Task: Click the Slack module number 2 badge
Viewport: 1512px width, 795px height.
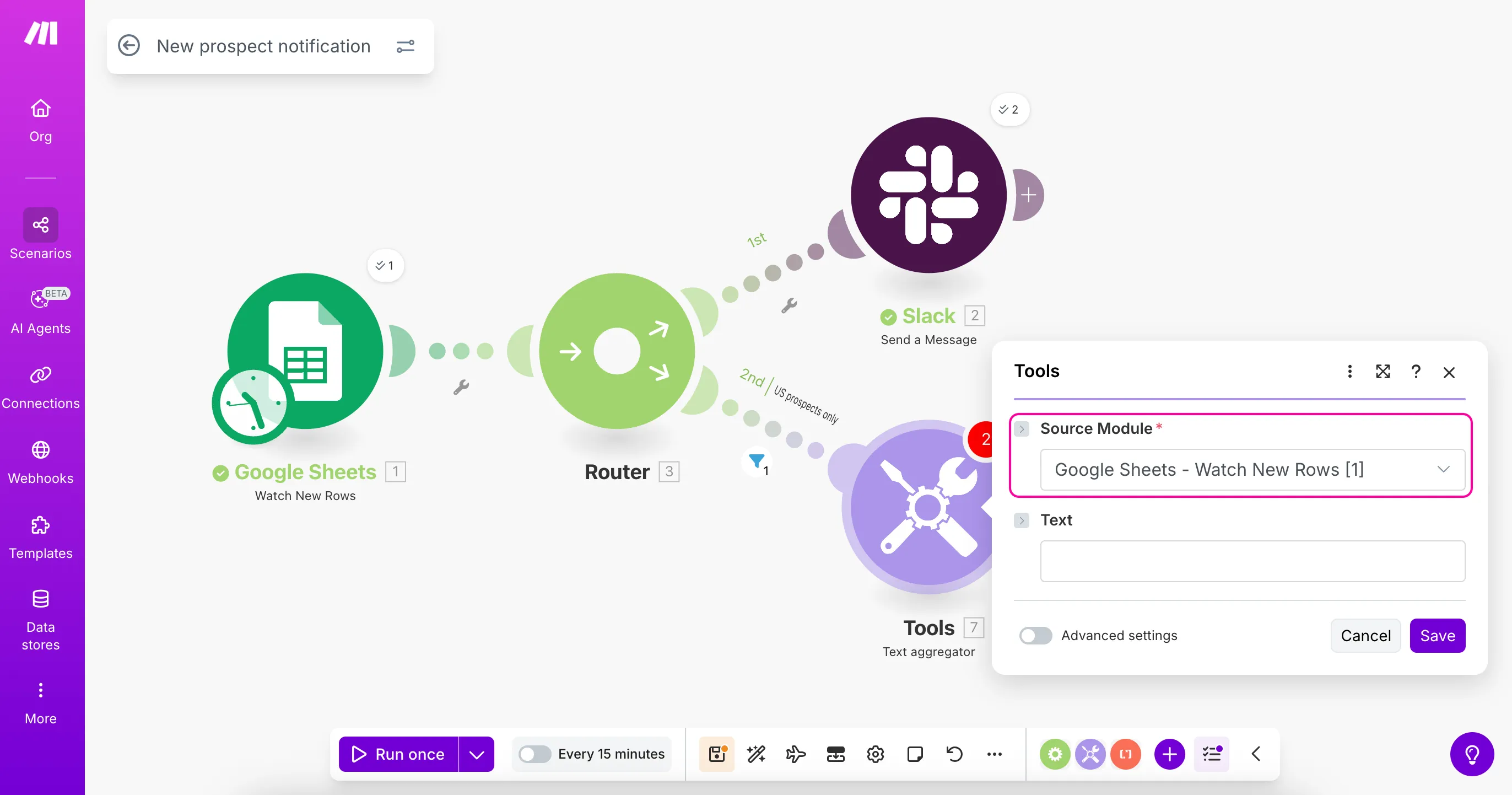Action: point(975,316)
